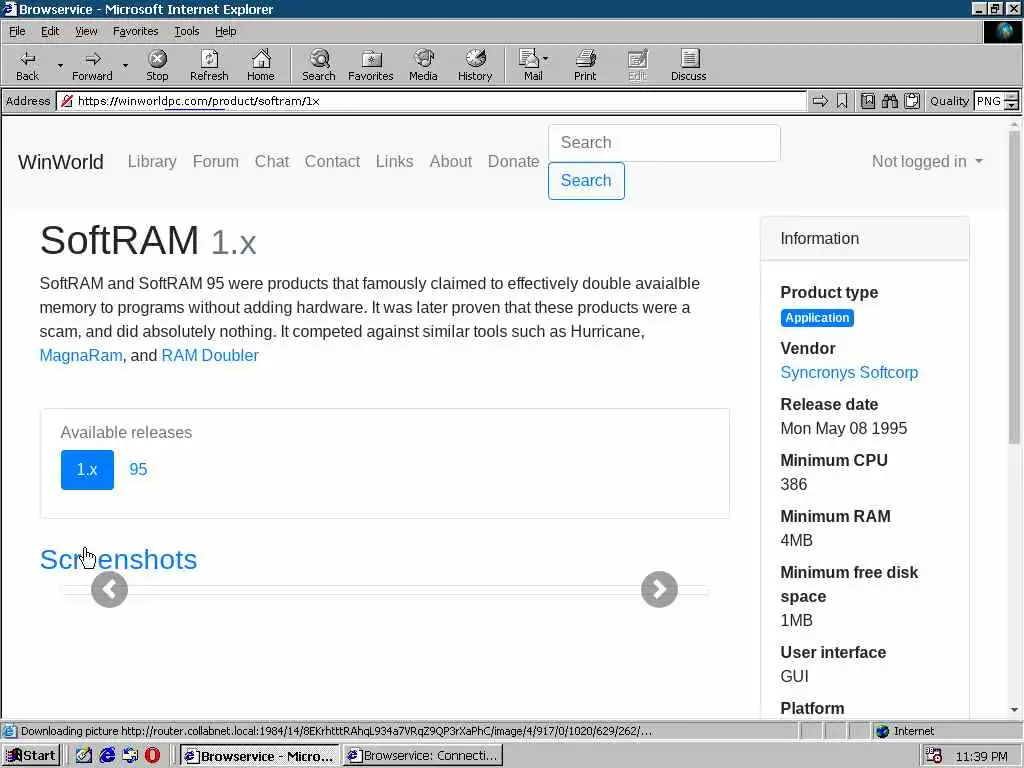
Task: Open the Search pane from toolbar
Action: click(319, 65)
